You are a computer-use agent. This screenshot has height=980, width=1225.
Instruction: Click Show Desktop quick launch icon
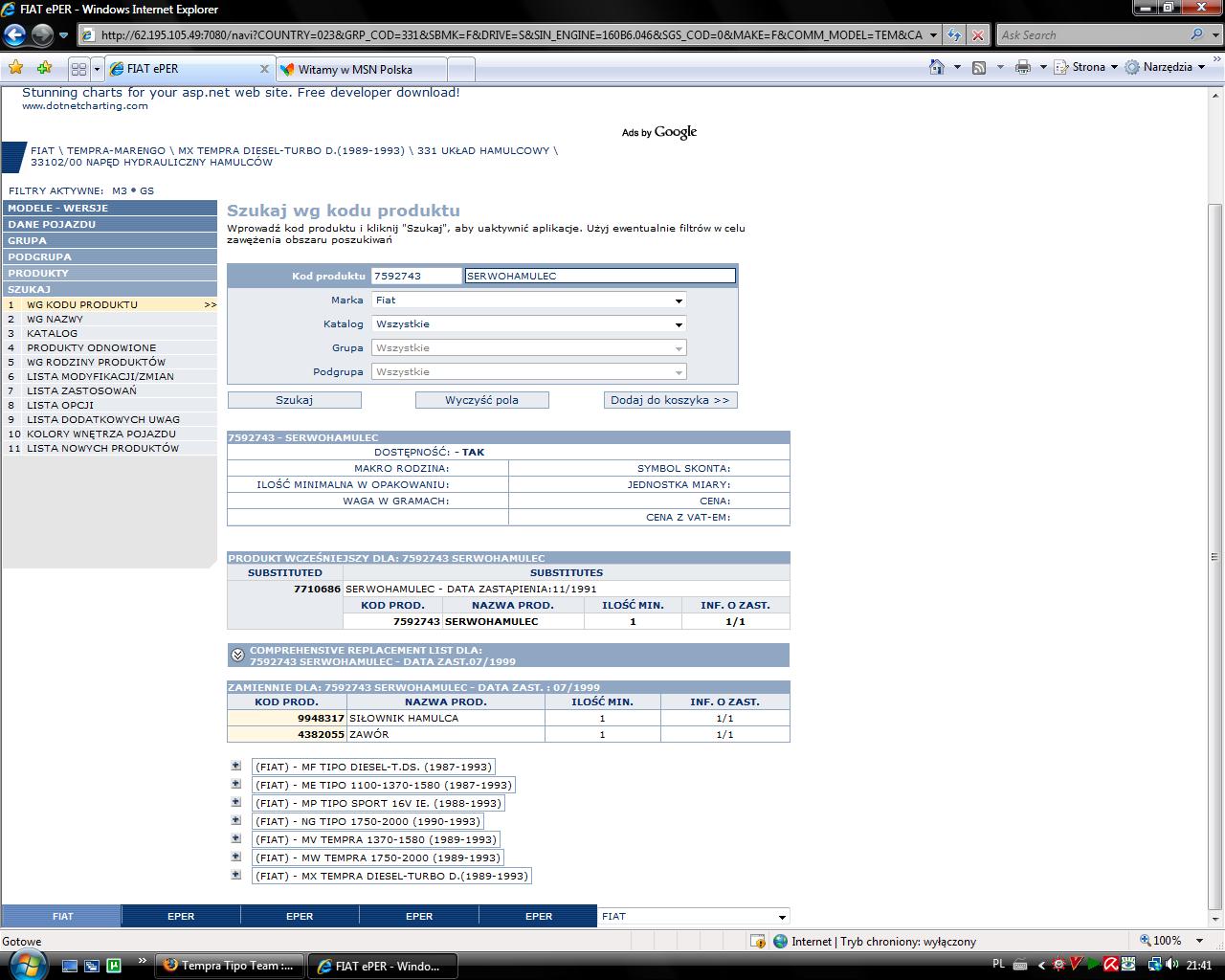tap(70, 966)
